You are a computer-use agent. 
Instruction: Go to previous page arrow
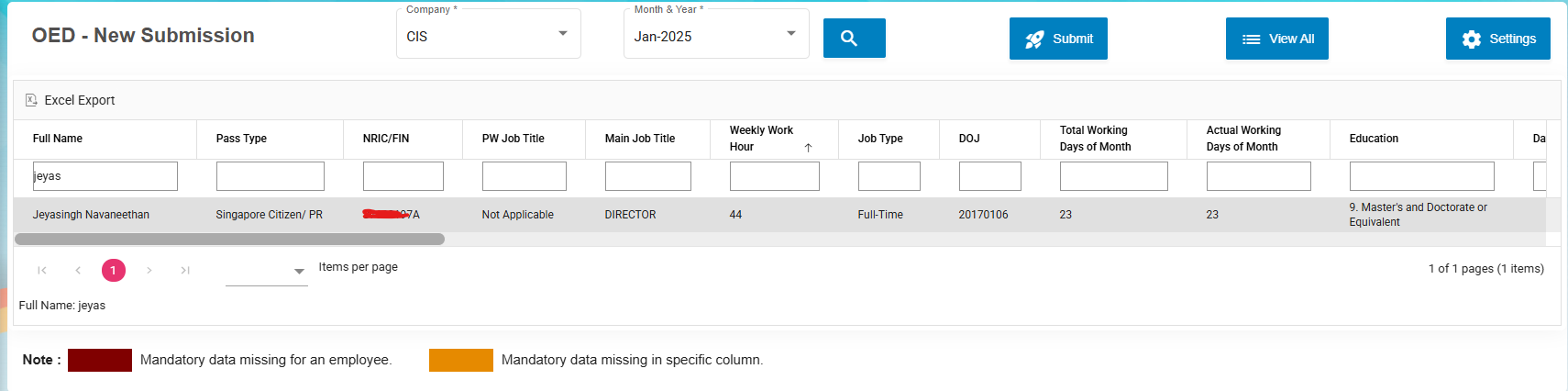(x=78, y=270)
